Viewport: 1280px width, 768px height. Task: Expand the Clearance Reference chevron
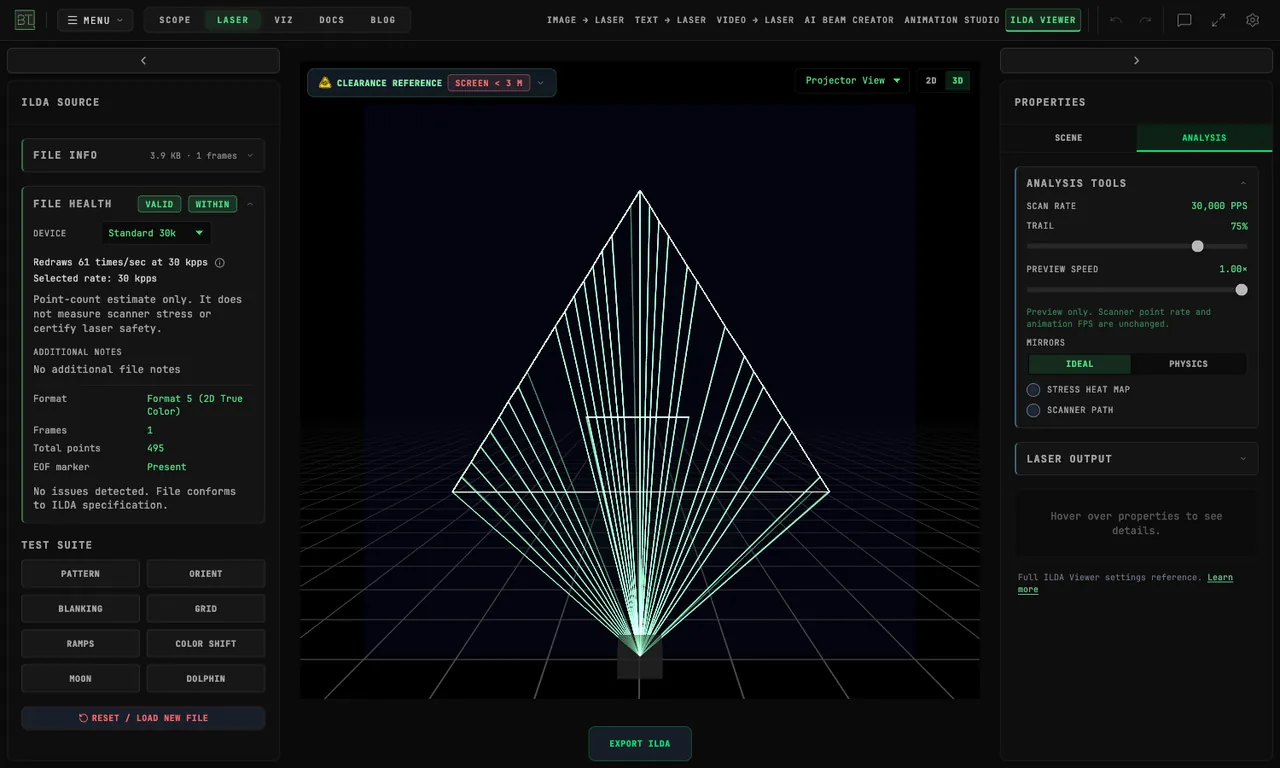tap(541, 83)
